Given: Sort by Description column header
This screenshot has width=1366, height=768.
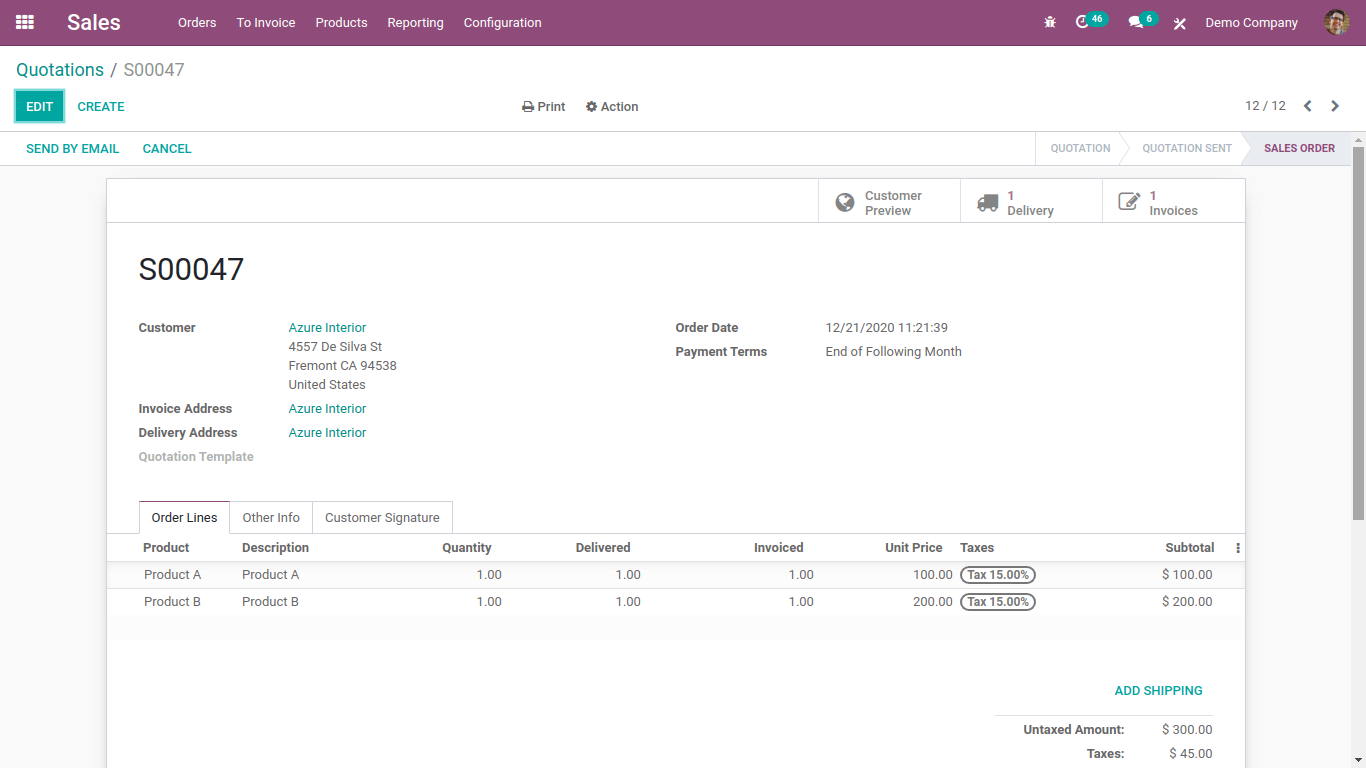Looking at the screenshot, I should [275, 548].
